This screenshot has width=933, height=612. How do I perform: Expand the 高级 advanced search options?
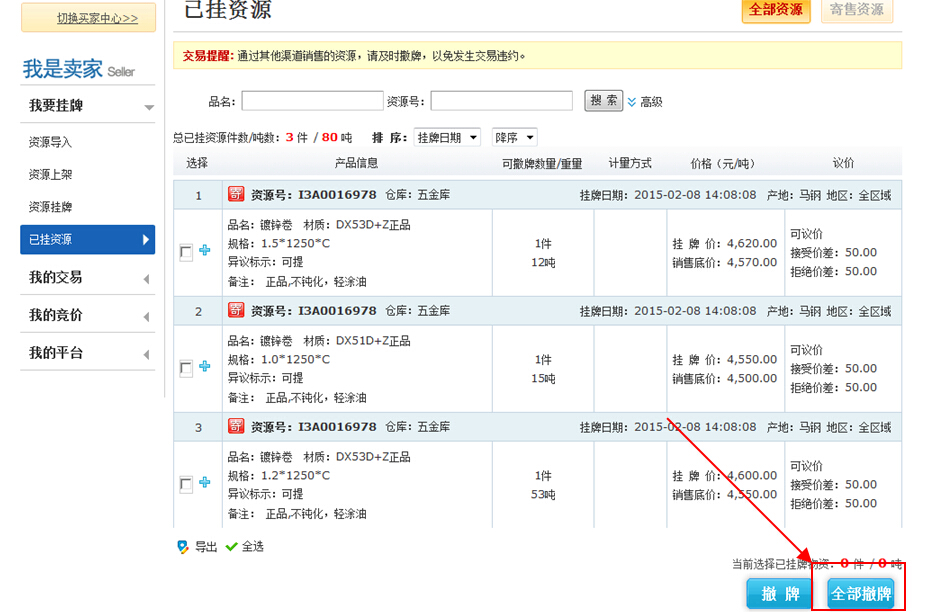click(x=645, y=102)
